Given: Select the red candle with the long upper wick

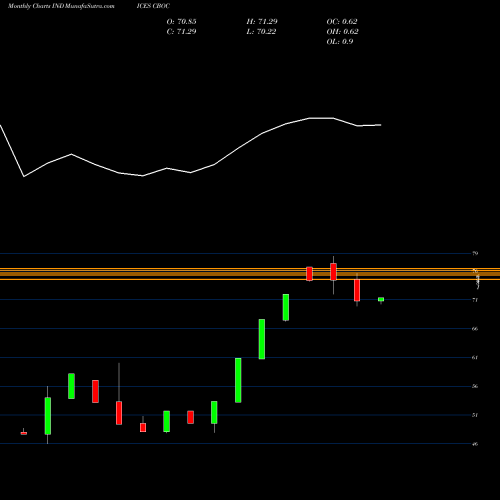Looking at the screenshot, I should click(x=119, y=413).
